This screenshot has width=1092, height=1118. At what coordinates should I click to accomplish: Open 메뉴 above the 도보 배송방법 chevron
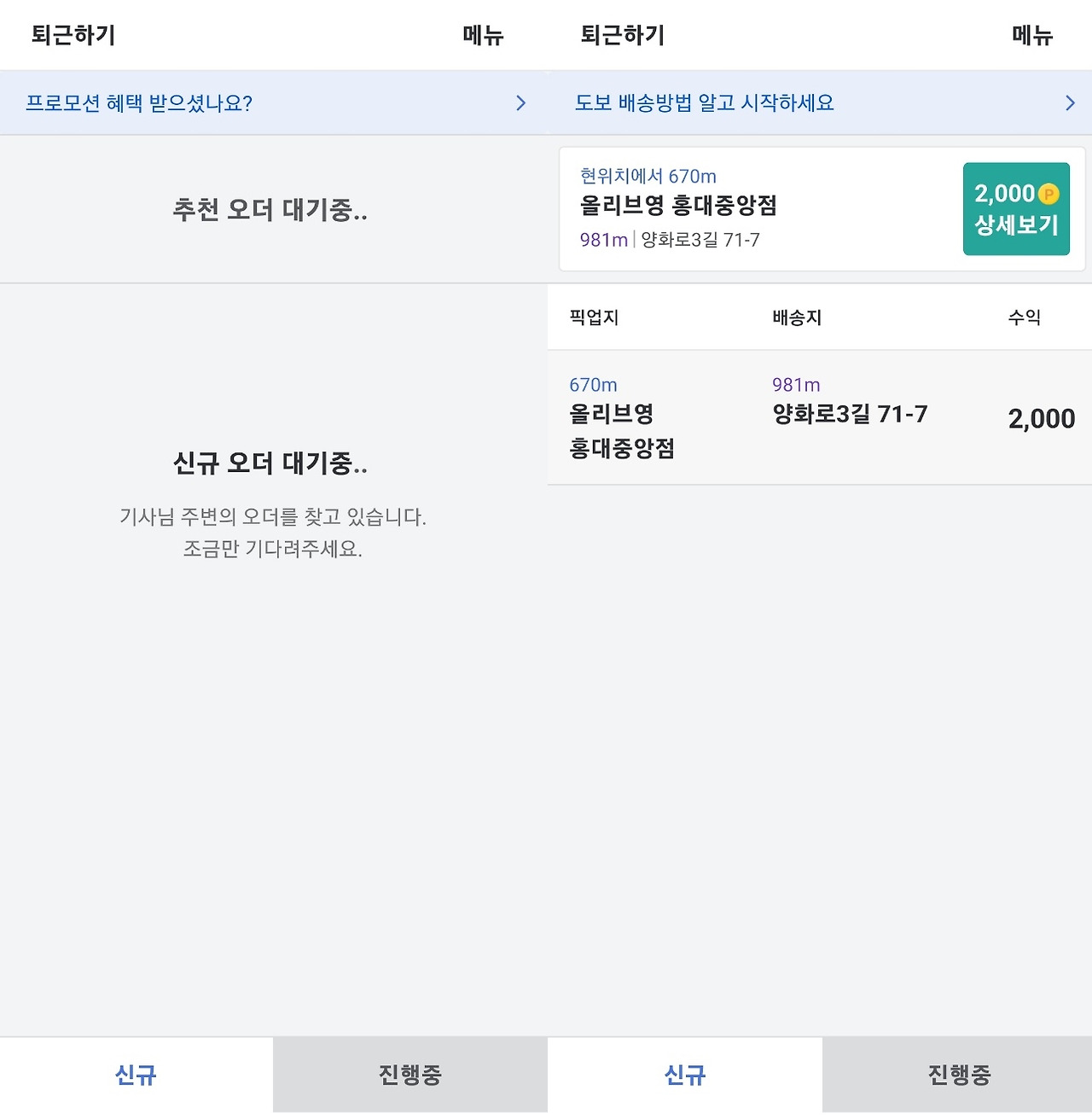(x=1033, y=35)
